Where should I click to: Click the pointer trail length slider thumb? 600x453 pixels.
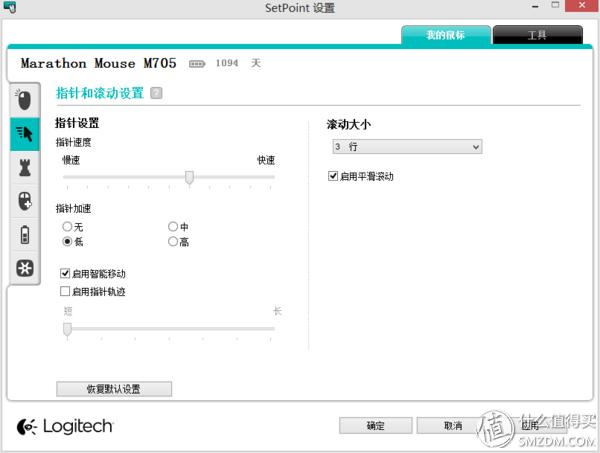[x=67, y=329]
